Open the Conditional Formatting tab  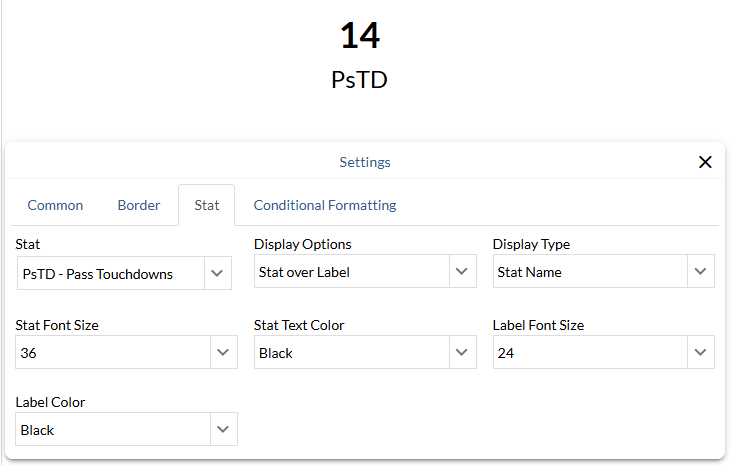point(325,205)
